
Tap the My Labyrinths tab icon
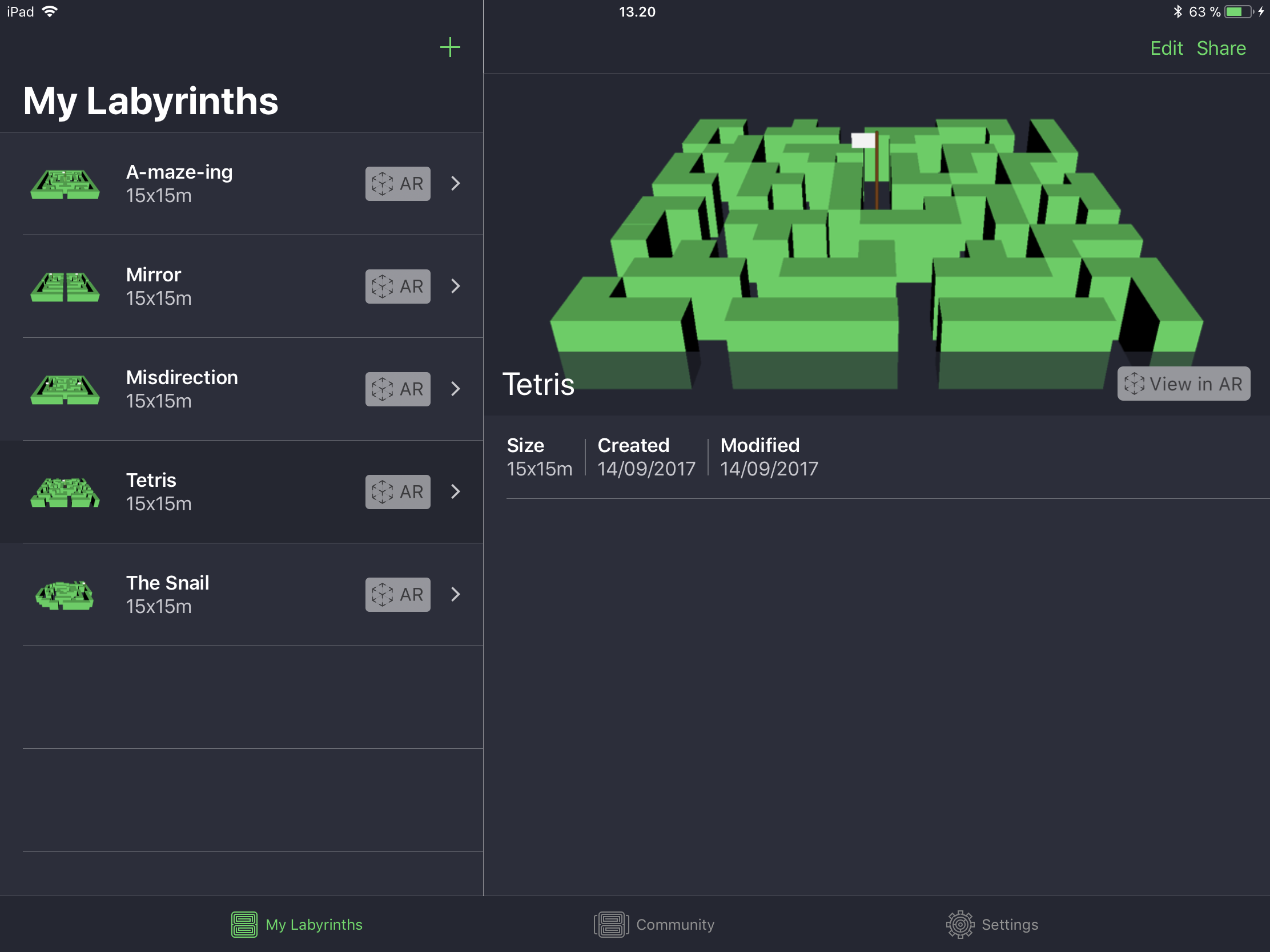pos(244,925)
